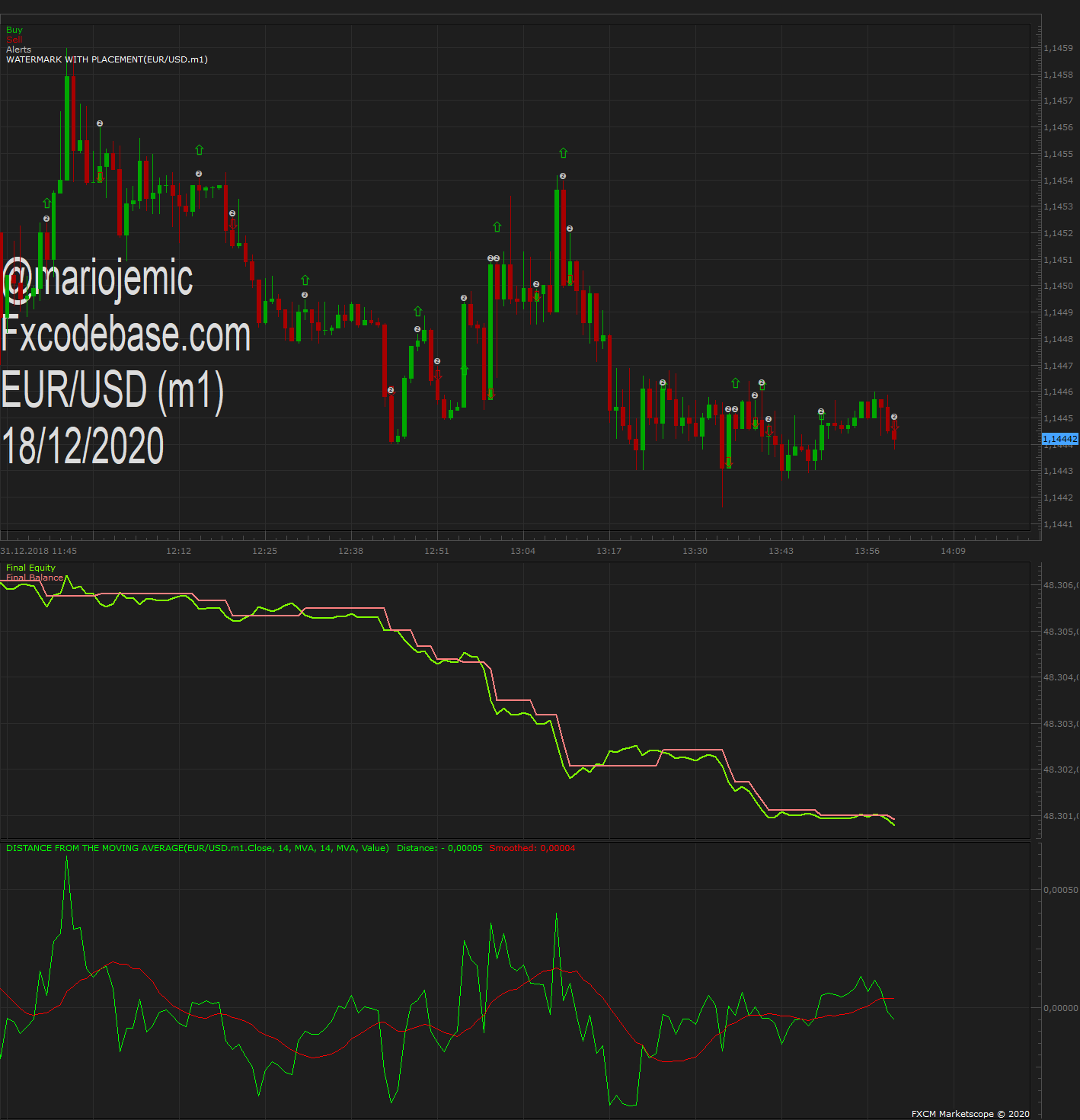Click the 1,1441 price axis label

point(1059,524)
